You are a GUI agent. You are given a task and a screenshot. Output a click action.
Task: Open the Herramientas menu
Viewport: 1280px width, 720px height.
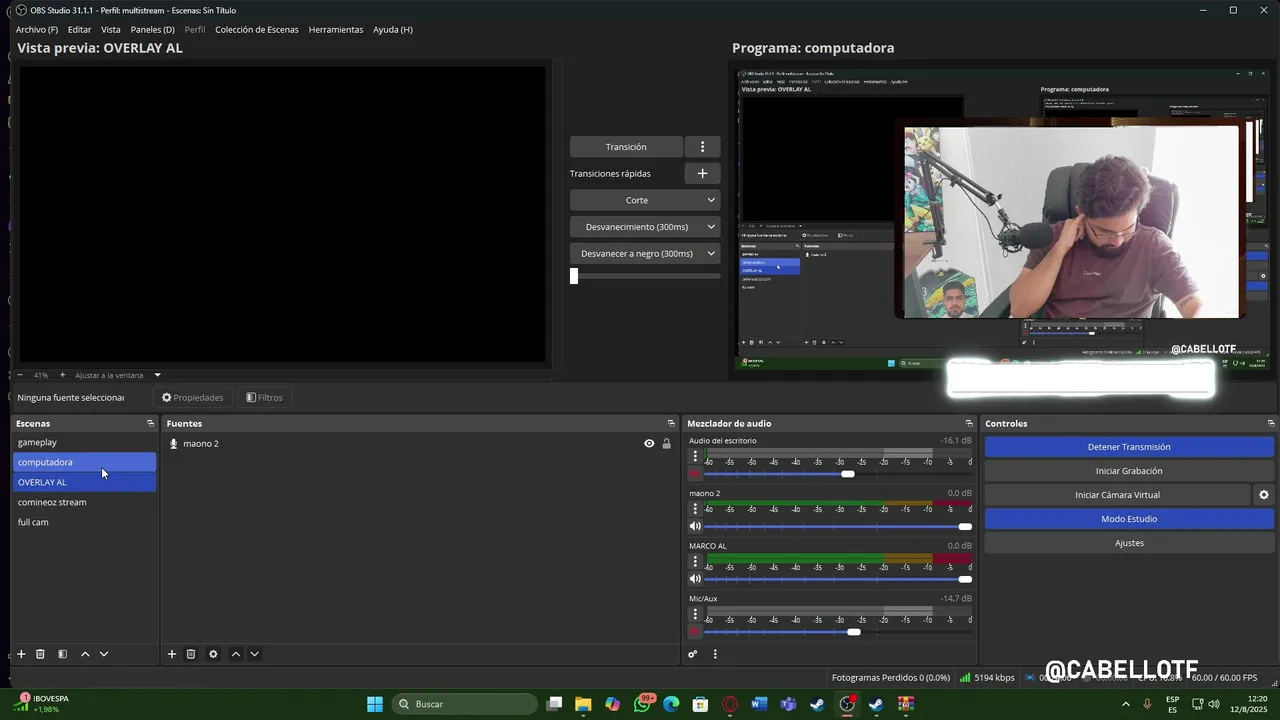point(336,30)
